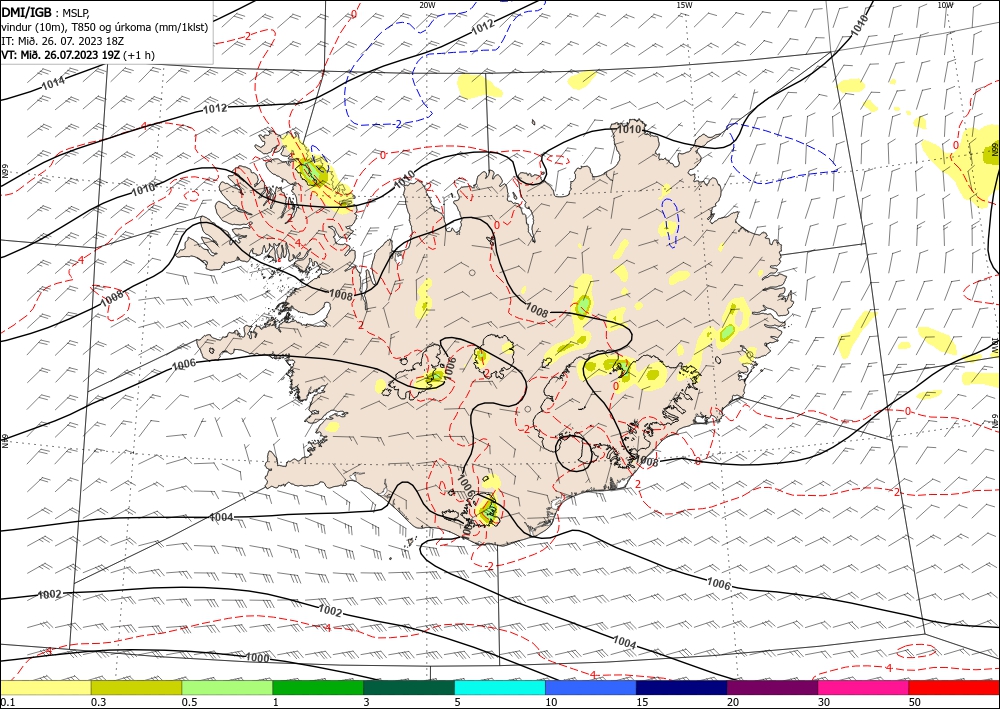Choose the purple 20 mm legend swatch

(x=772, y=687)
